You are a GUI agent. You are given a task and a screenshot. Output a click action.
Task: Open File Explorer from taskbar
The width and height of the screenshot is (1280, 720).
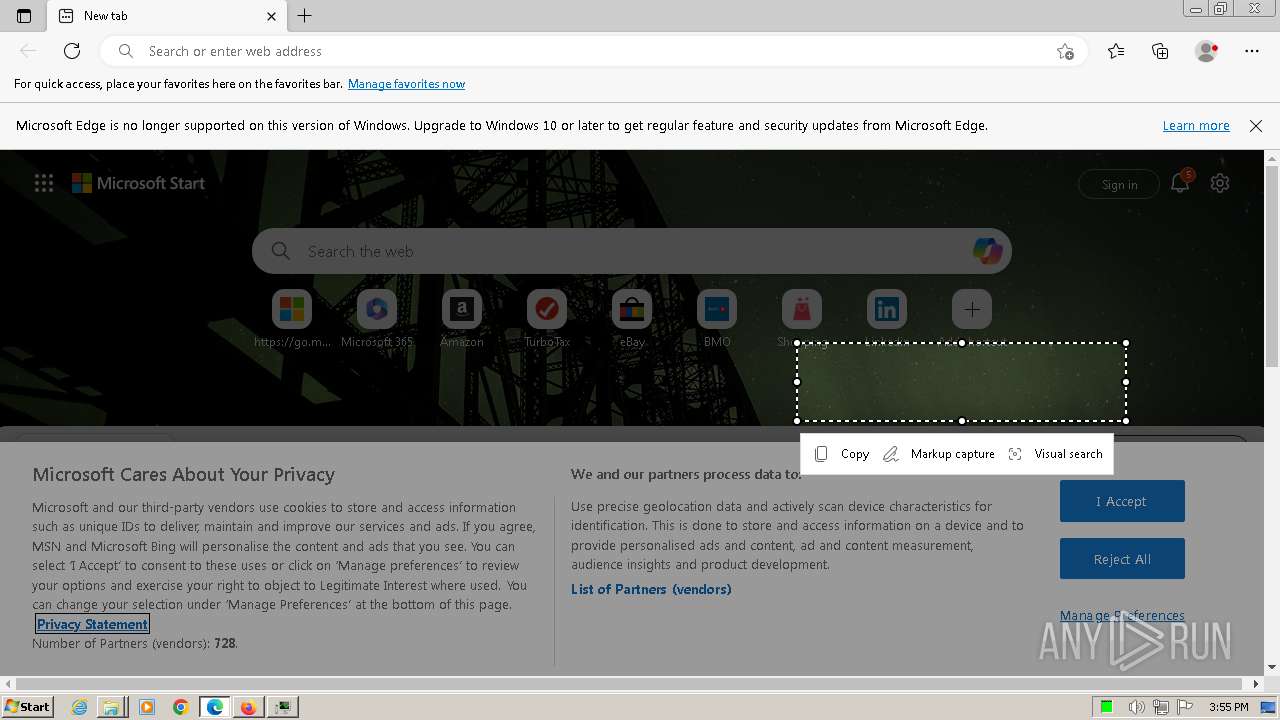pos(112,707)
